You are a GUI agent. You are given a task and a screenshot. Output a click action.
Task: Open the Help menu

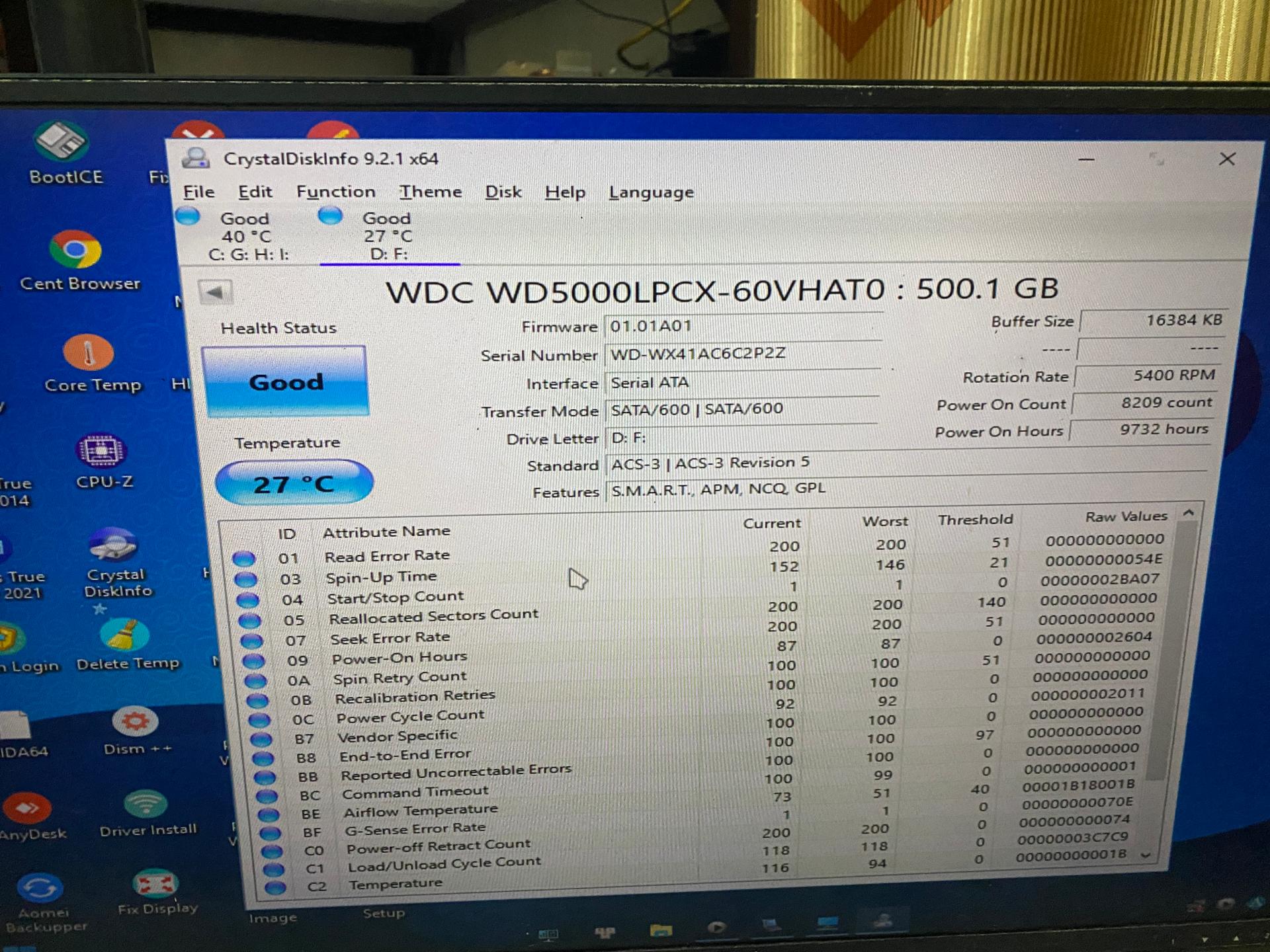pyautogui.click(x=566, y=193)
